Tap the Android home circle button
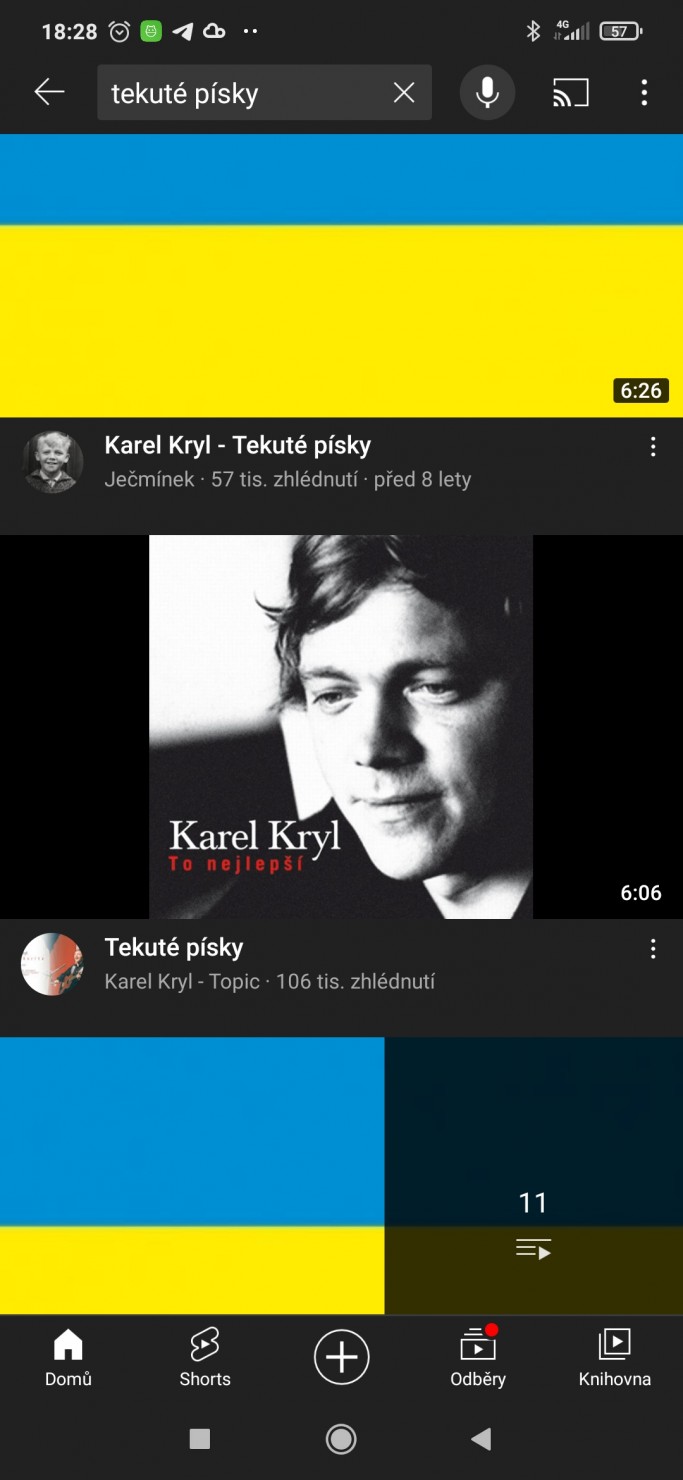The width and height of the screenshot is (683, 1480). click(x=341, y=1439)
